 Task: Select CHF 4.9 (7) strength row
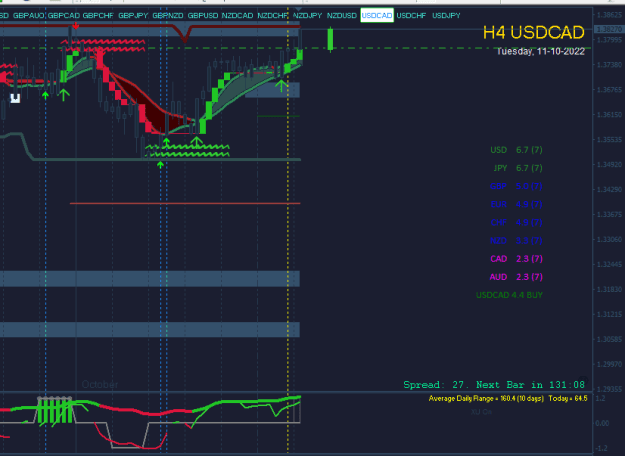(517, 222)
